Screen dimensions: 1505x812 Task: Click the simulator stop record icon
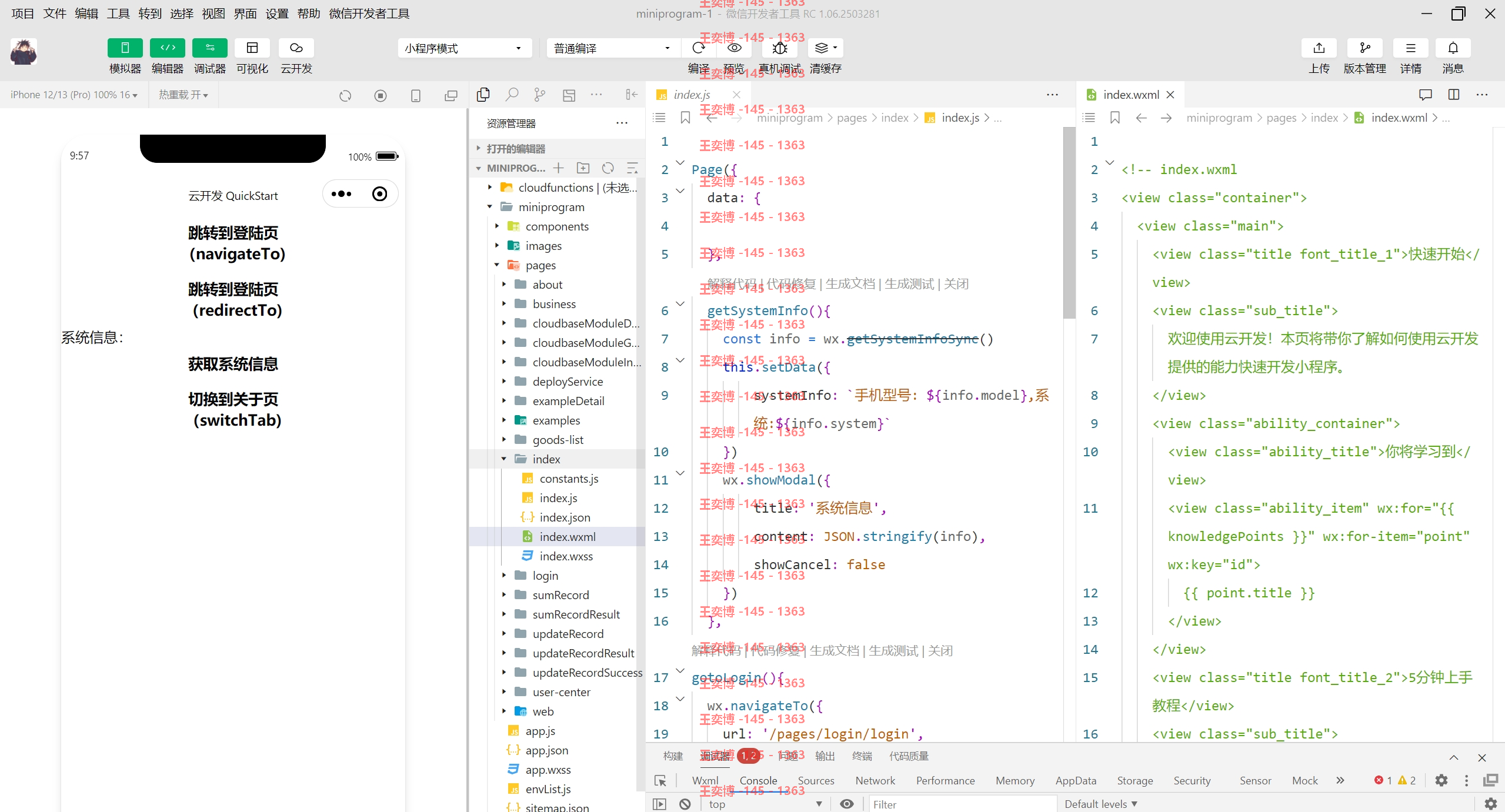[381, 95]
